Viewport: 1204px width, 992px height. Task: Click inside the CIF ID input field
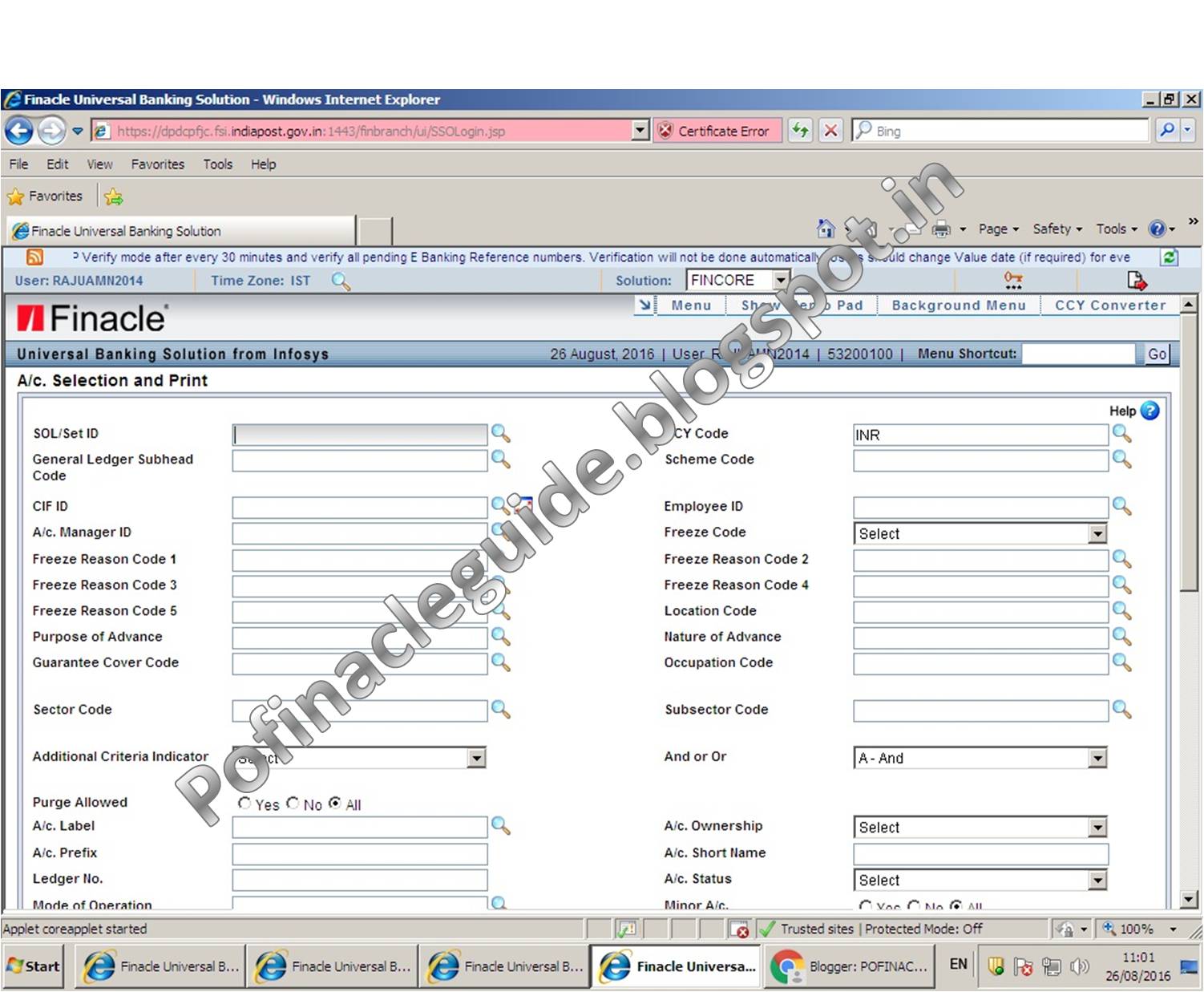pos(359,506)
